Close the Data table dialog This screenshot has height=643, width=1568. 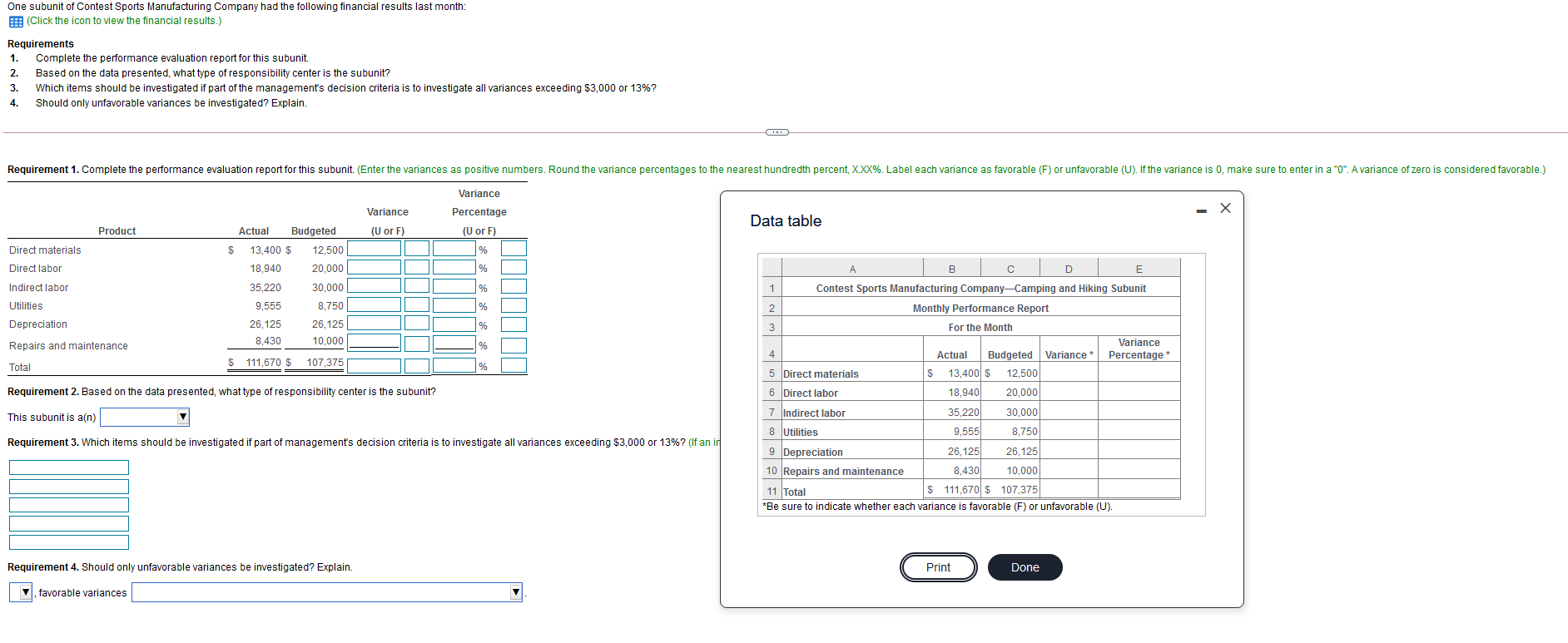1225,208
